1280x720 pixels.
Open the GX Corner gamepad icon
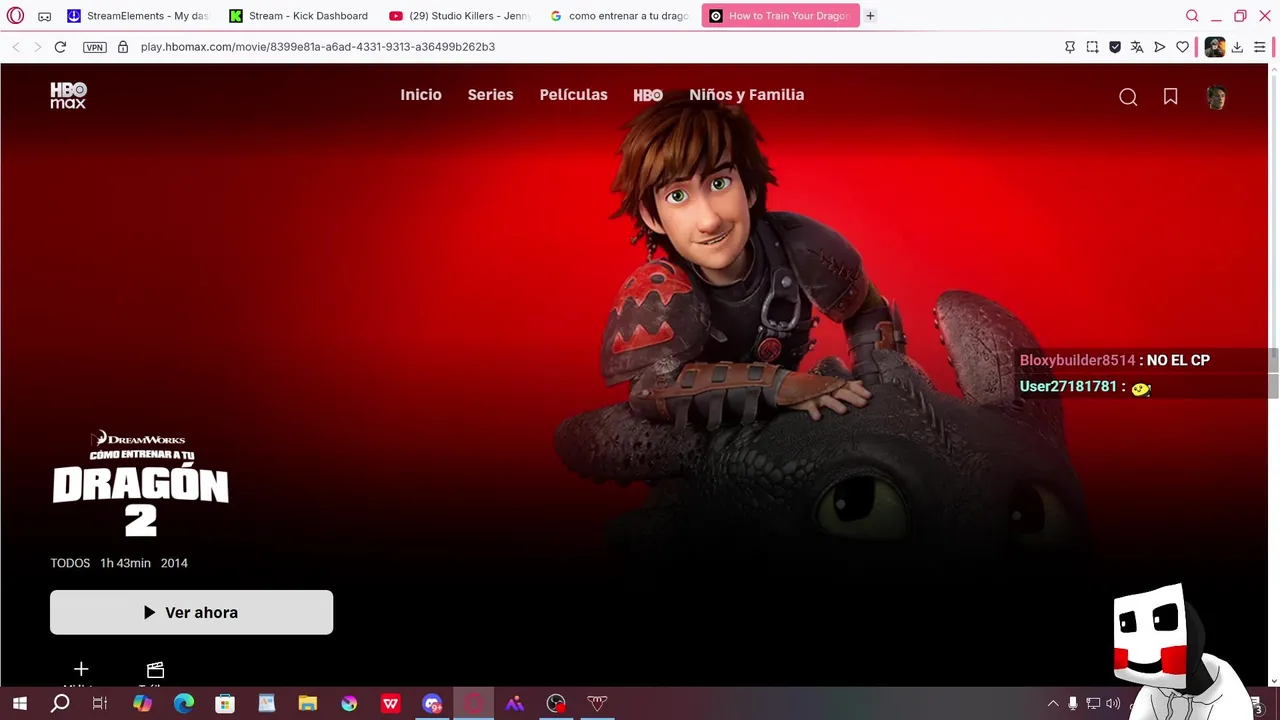[x=44, y=16]
